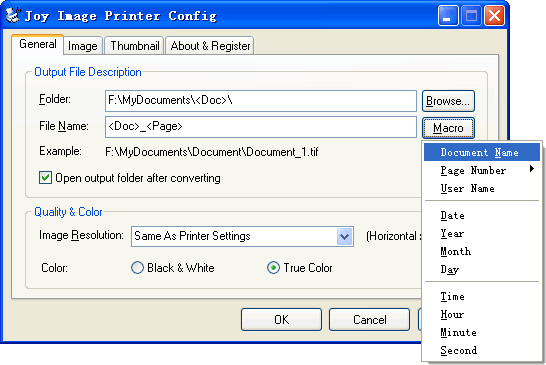The image size is (546, 365).
Task: Open the Thumbnail tab
Action: (134, 46)
